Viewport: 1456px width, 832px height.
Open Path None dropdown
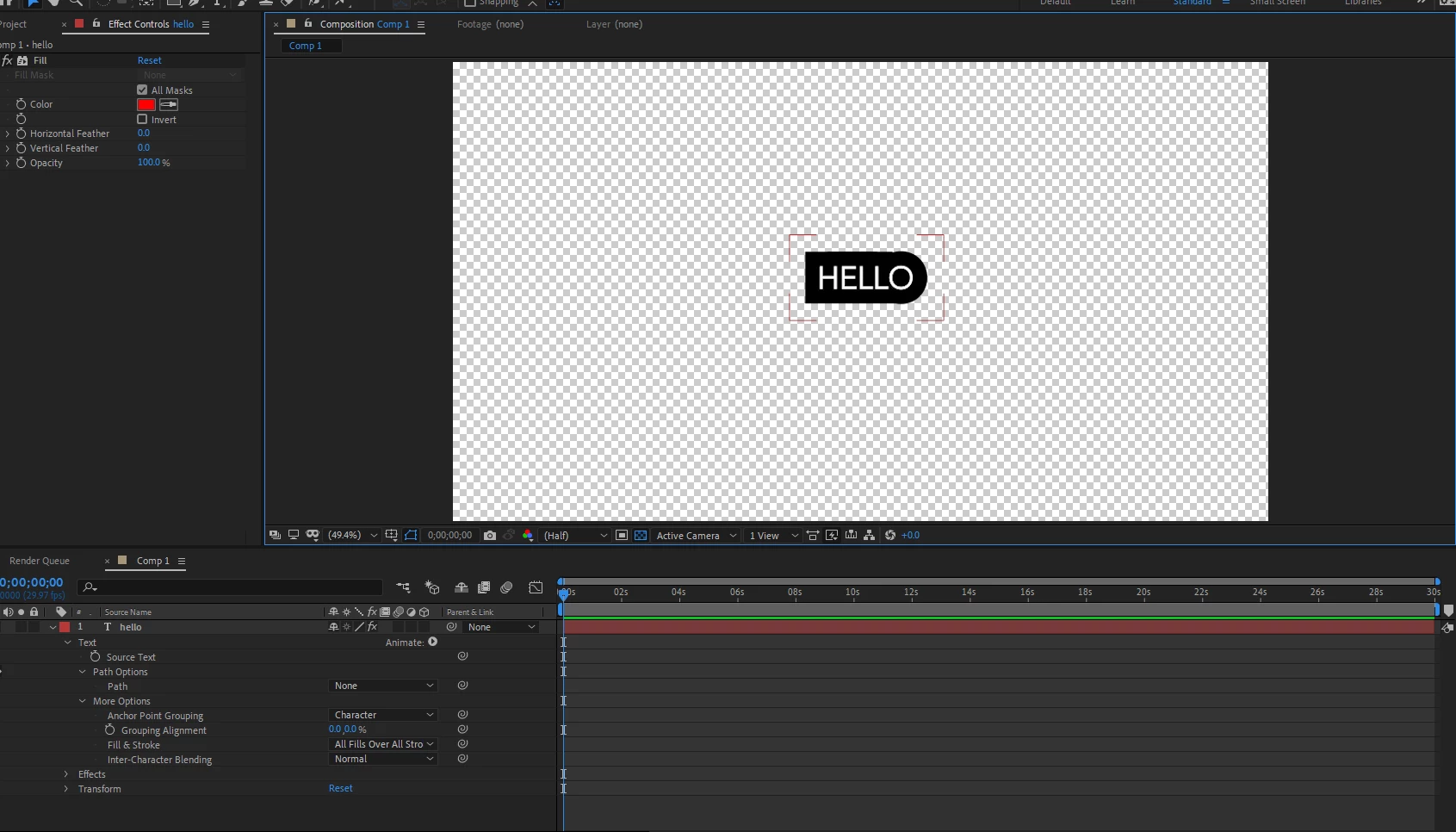click(383, 686)
